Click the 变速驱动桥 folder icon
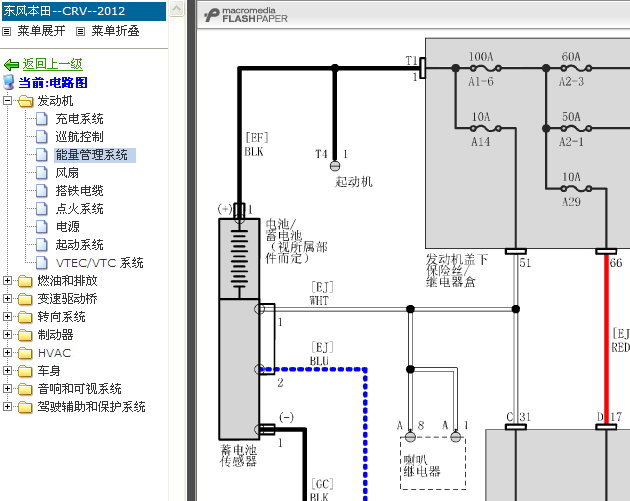Image resolution: width=630 pixels, height=501 pixels. click(x=25, y=299)
